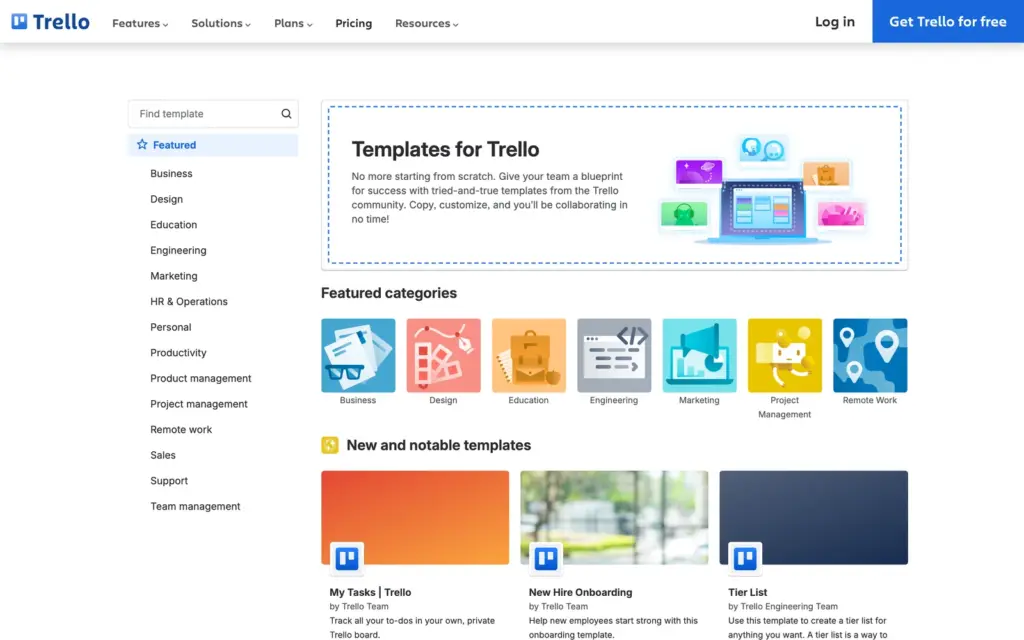
Task: Select Project management in the sidebar
Action: pyautogui.click(x=199, y=404)
